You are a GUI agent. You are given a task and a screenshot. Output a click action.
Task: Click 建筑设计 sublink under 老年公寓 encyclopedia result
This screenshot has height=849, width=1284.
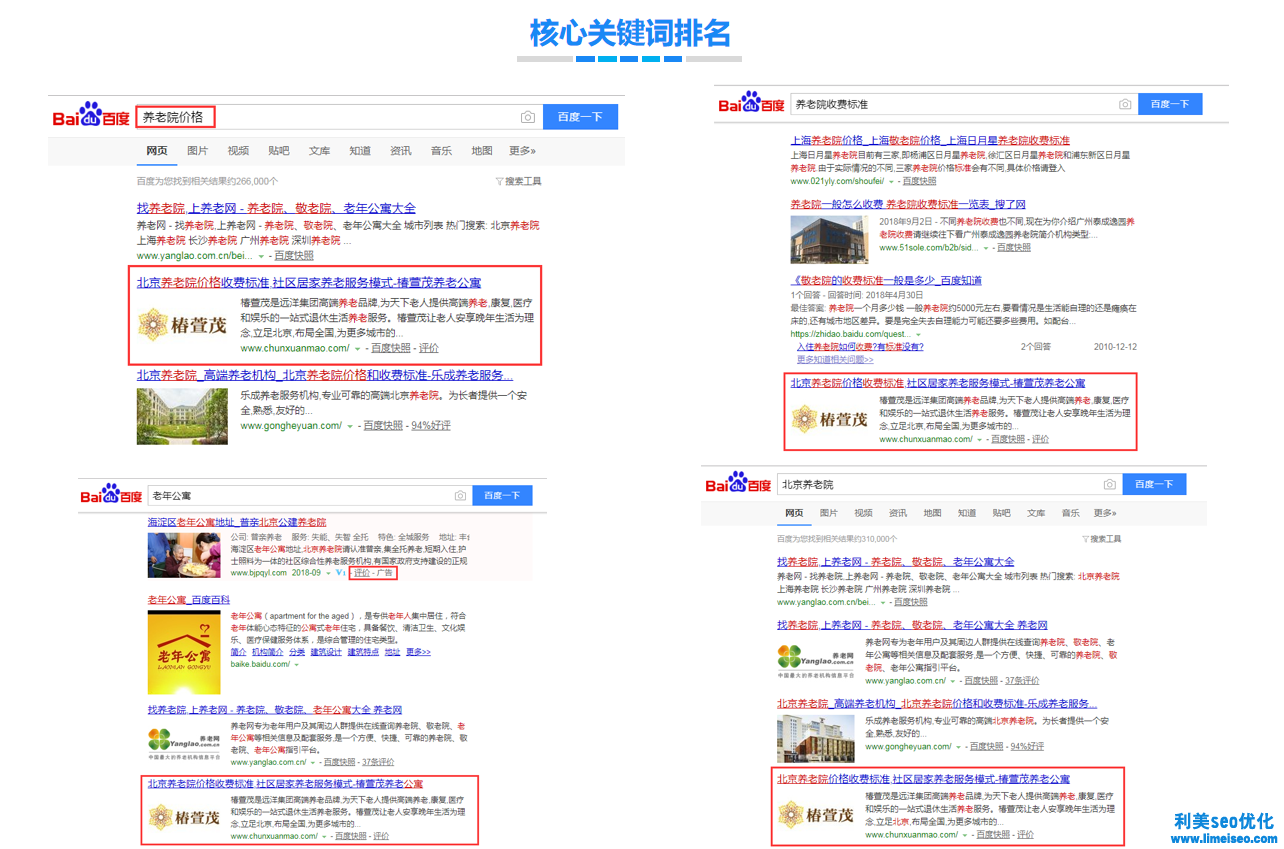click(x=326, y=652)
